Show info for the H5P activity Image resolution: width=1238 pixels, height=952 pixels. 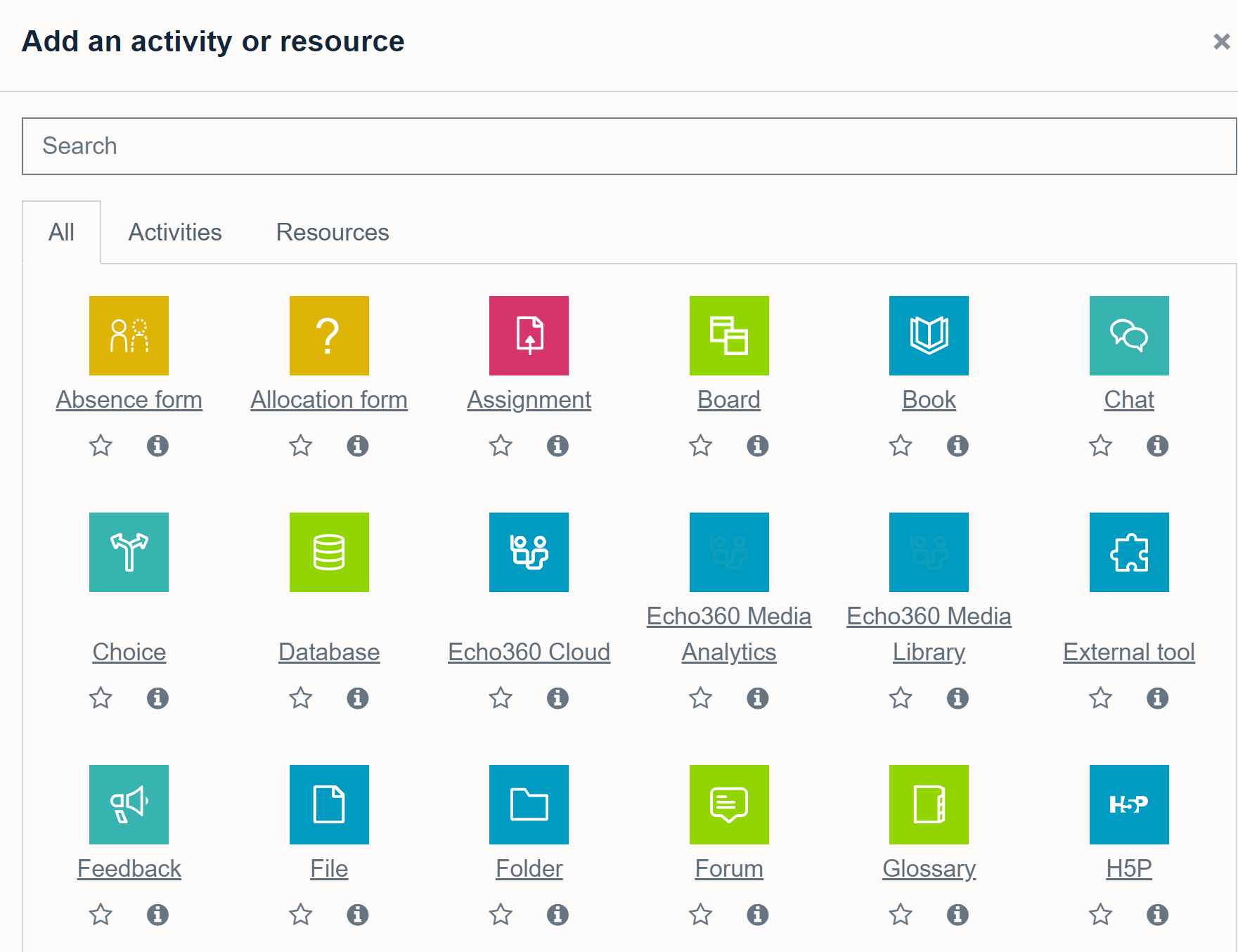pos(1157,914)
